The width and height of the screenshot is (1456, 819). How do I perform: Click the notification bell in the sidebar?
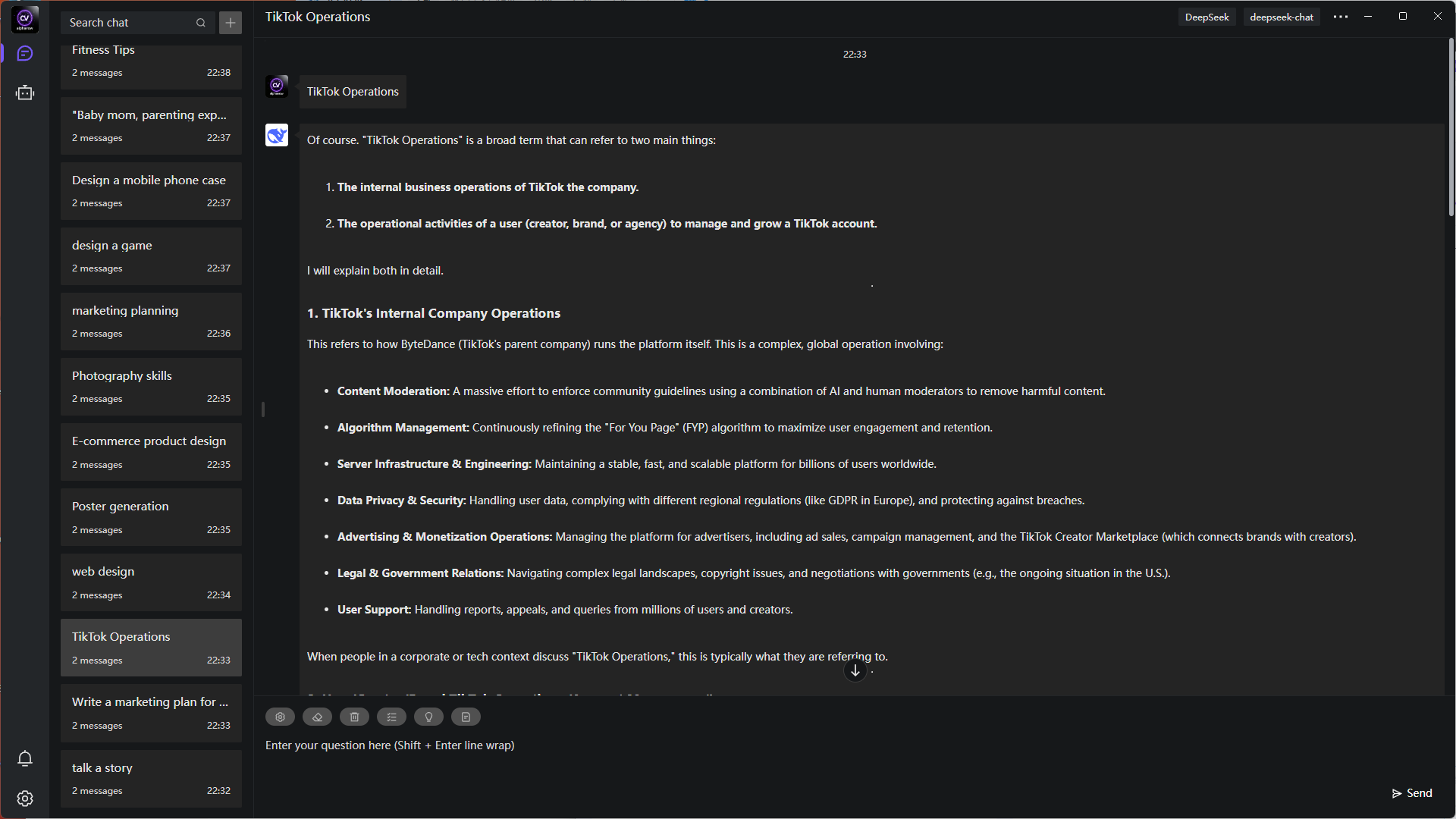[x=25, y=758]
